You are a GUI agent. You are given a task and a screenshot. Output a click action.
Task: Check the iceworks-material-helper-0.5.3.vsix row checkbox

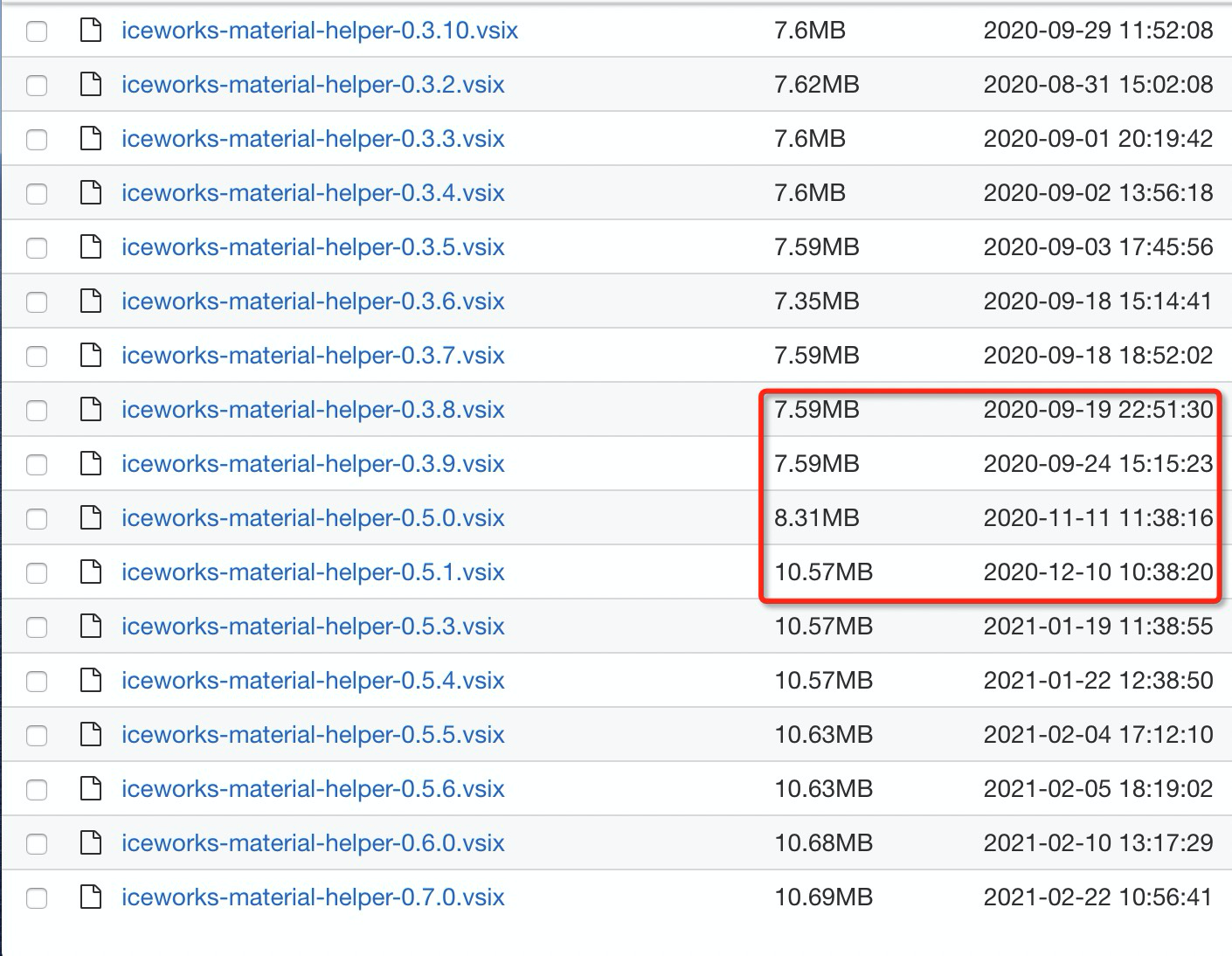coord(37,627)
